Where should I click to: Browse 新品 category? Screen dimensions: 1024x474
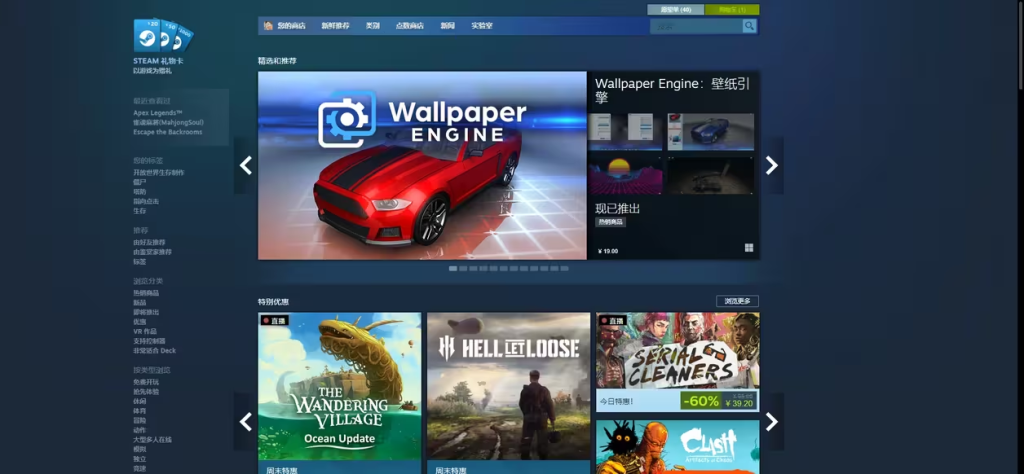139,303
